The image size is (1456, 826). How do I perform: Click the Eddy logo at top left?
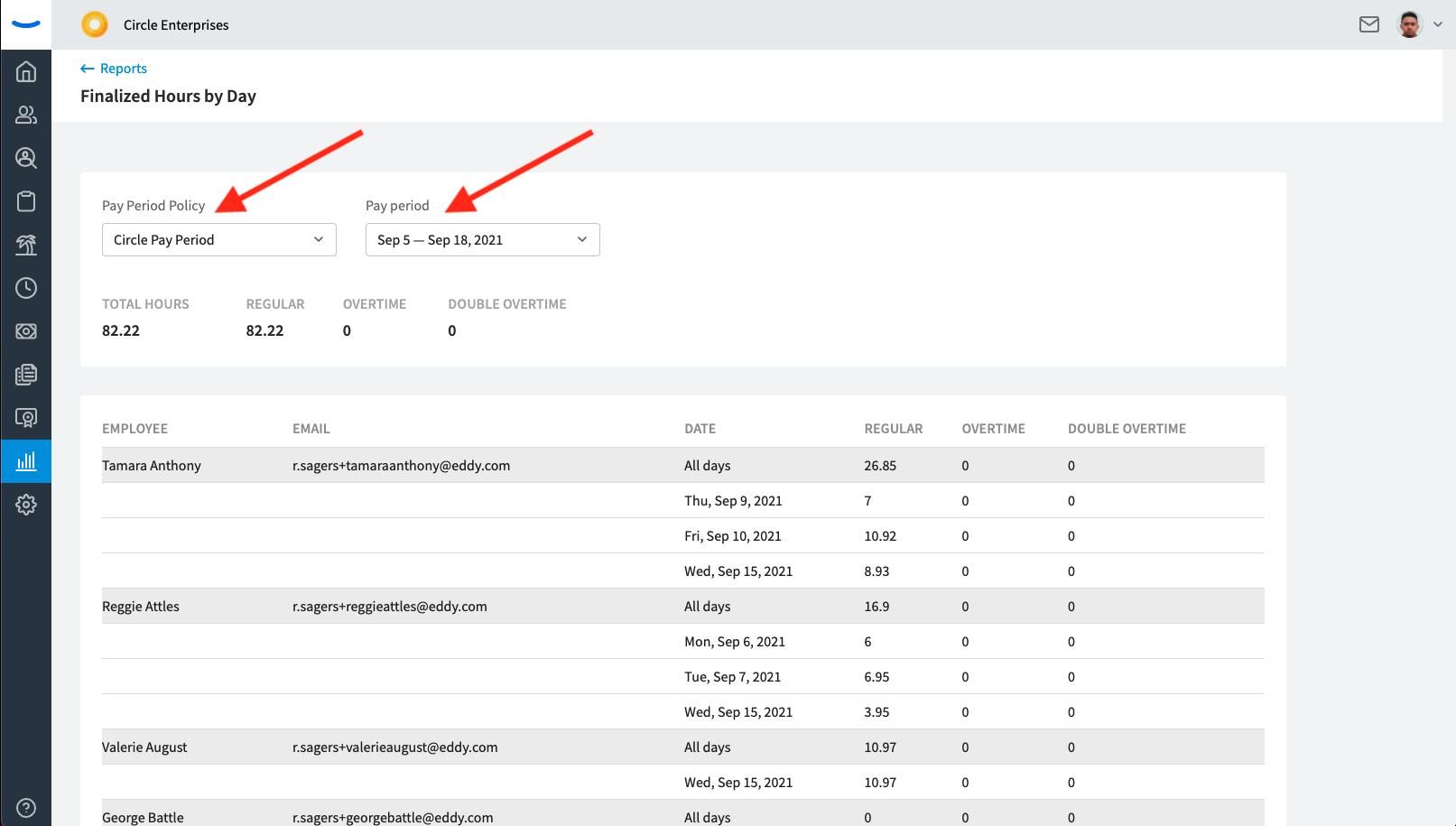(26, 24)
